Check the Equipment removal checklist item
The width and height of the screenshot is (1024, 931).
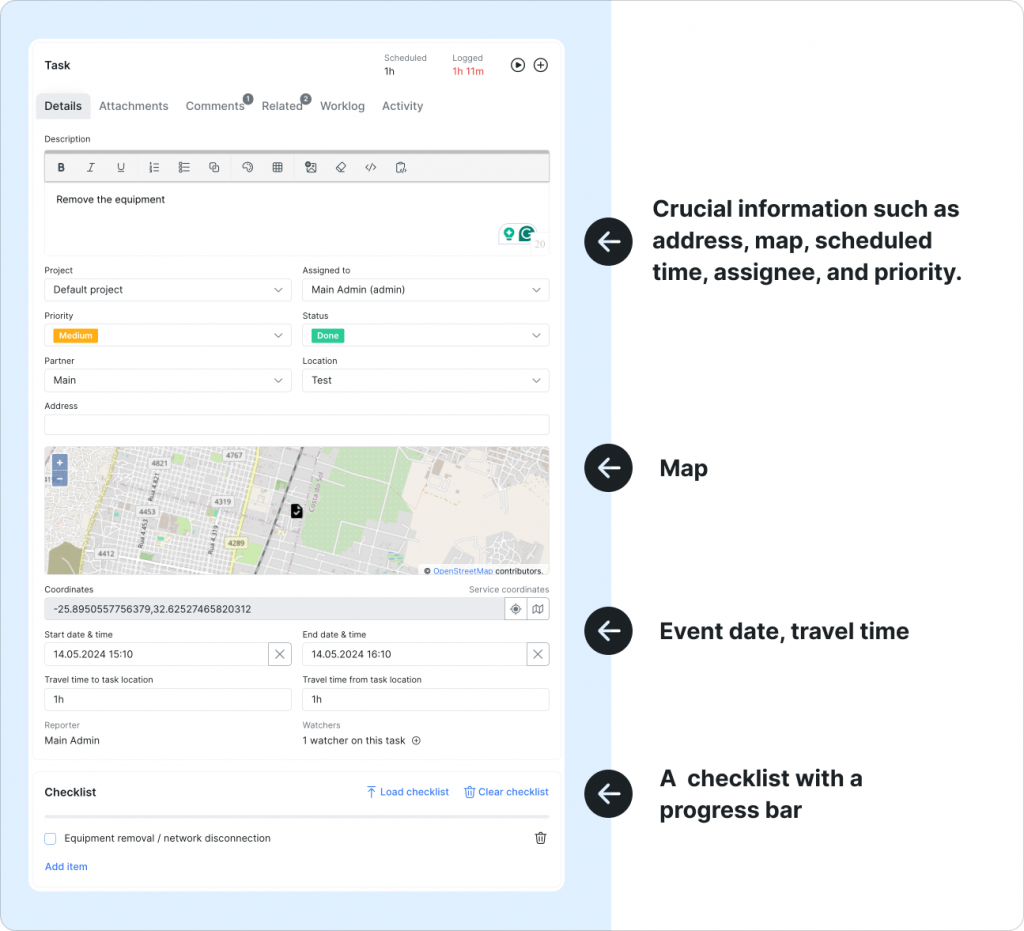50,838
